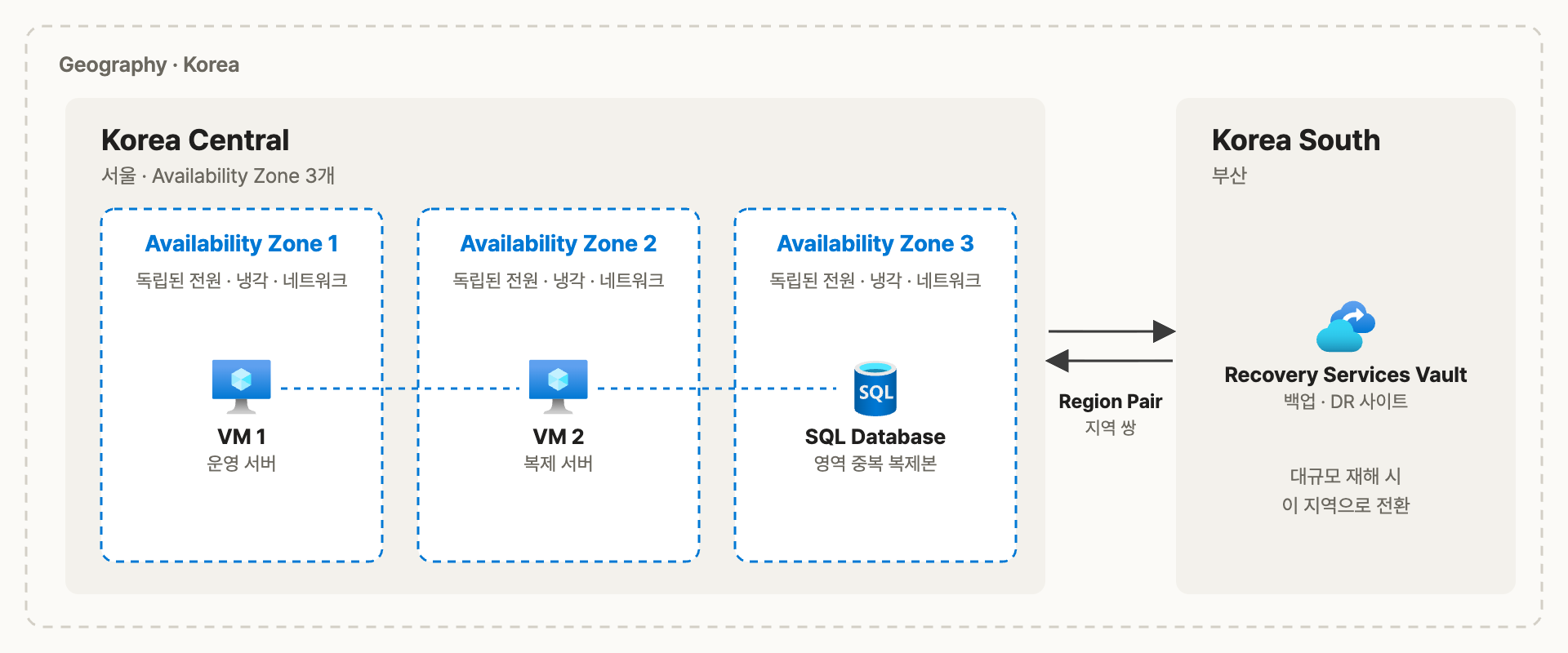Select the Availability Zone 3 heading
1568x653 pixels.
pos(875,243)
